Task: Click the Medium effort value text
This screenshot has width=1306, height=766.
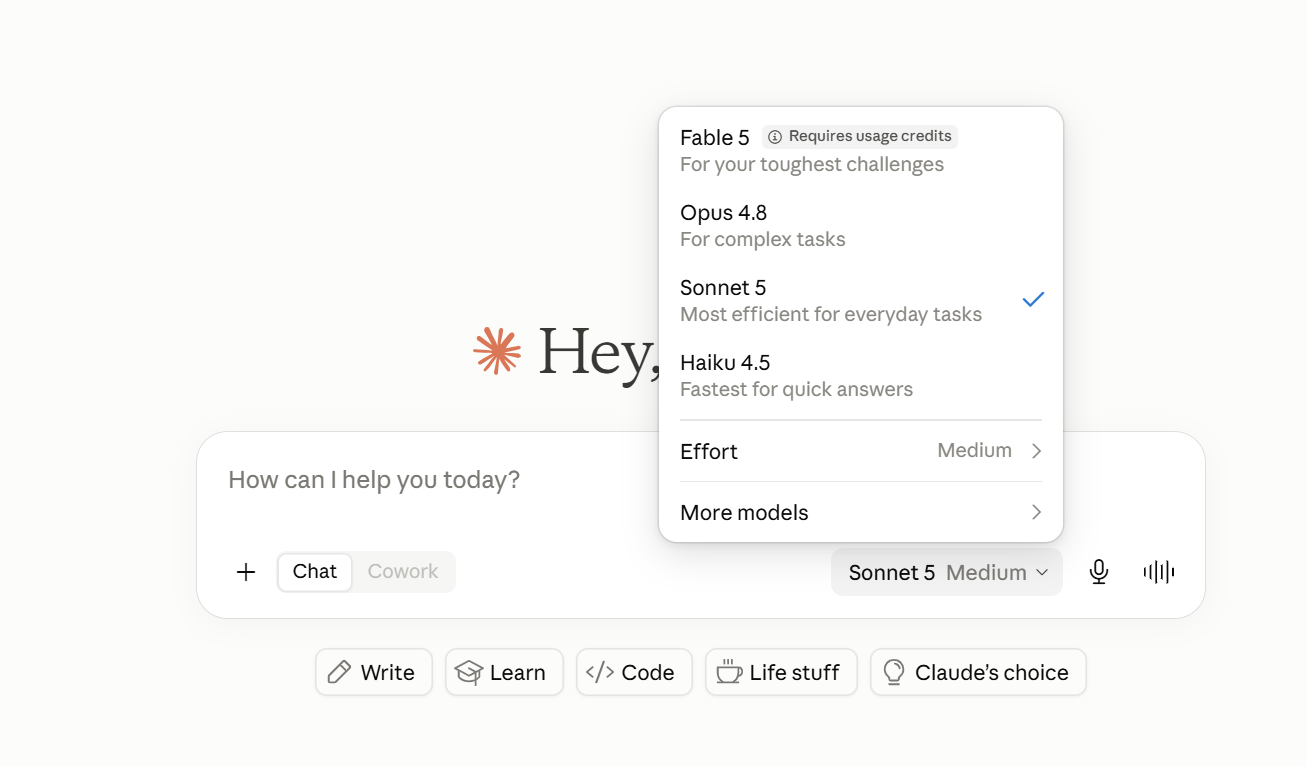Action: [x=975, y=451]
